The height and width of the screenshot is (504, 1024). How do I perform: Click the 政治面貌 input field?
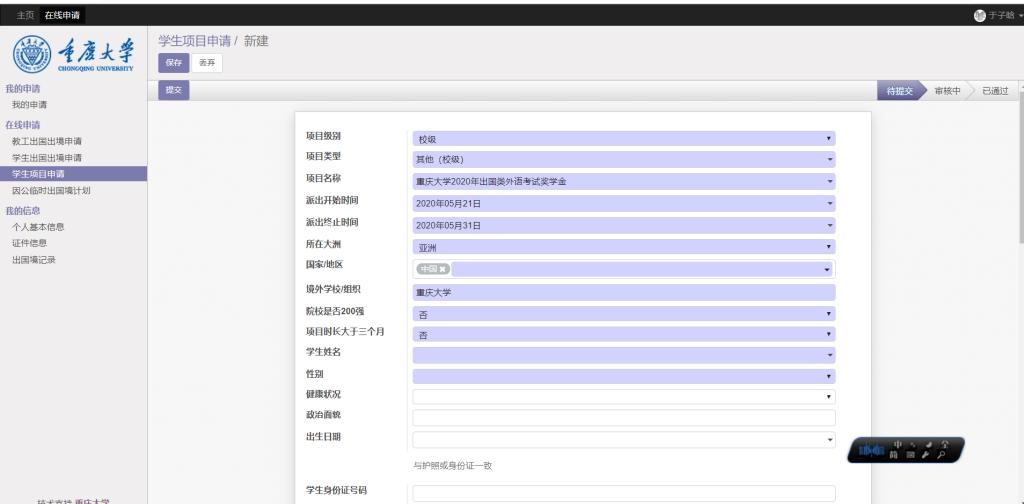pos(623,417)
